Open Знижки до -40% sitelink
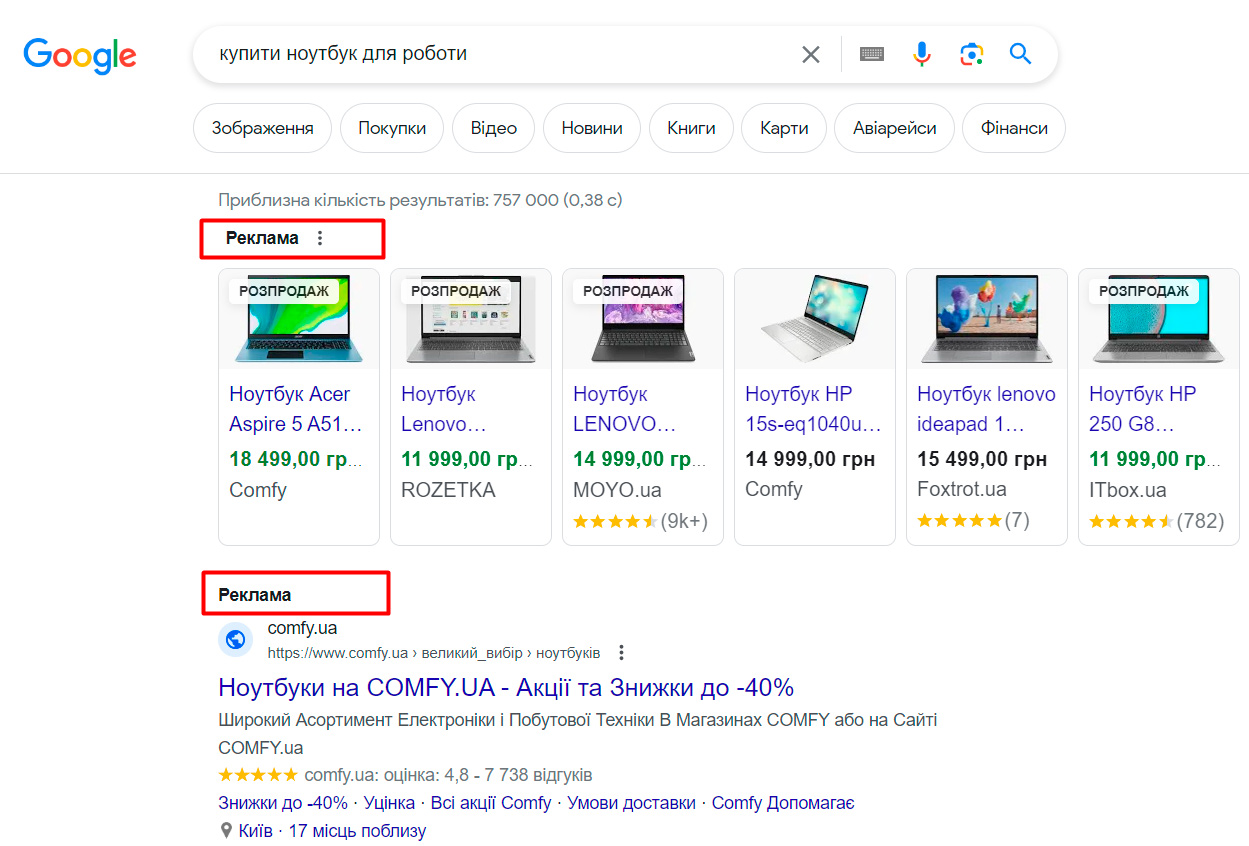Screen dimensions: 1249x846 tap(283, 803)
